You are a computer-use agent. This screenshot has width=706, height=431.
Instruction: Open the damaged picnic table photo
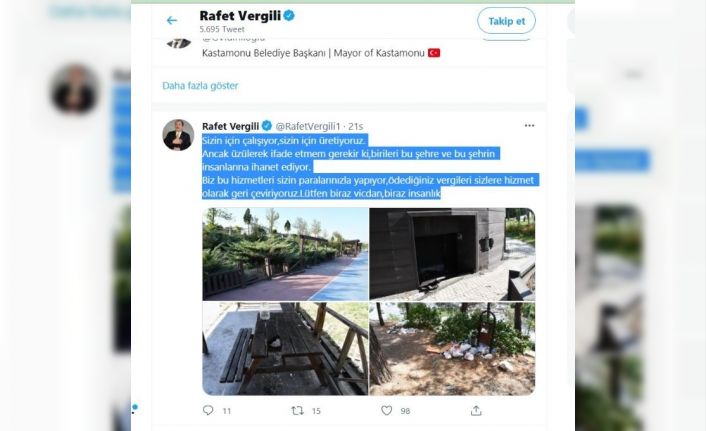(285, 349)
